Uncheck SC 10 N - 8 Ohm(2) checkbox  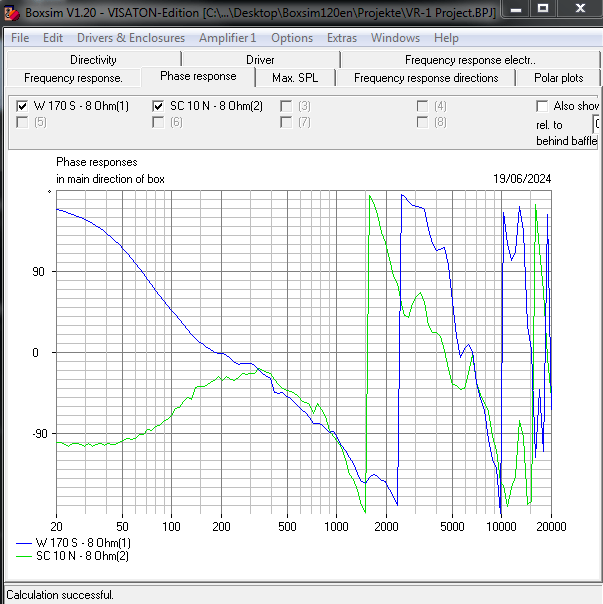pos(158,106)
